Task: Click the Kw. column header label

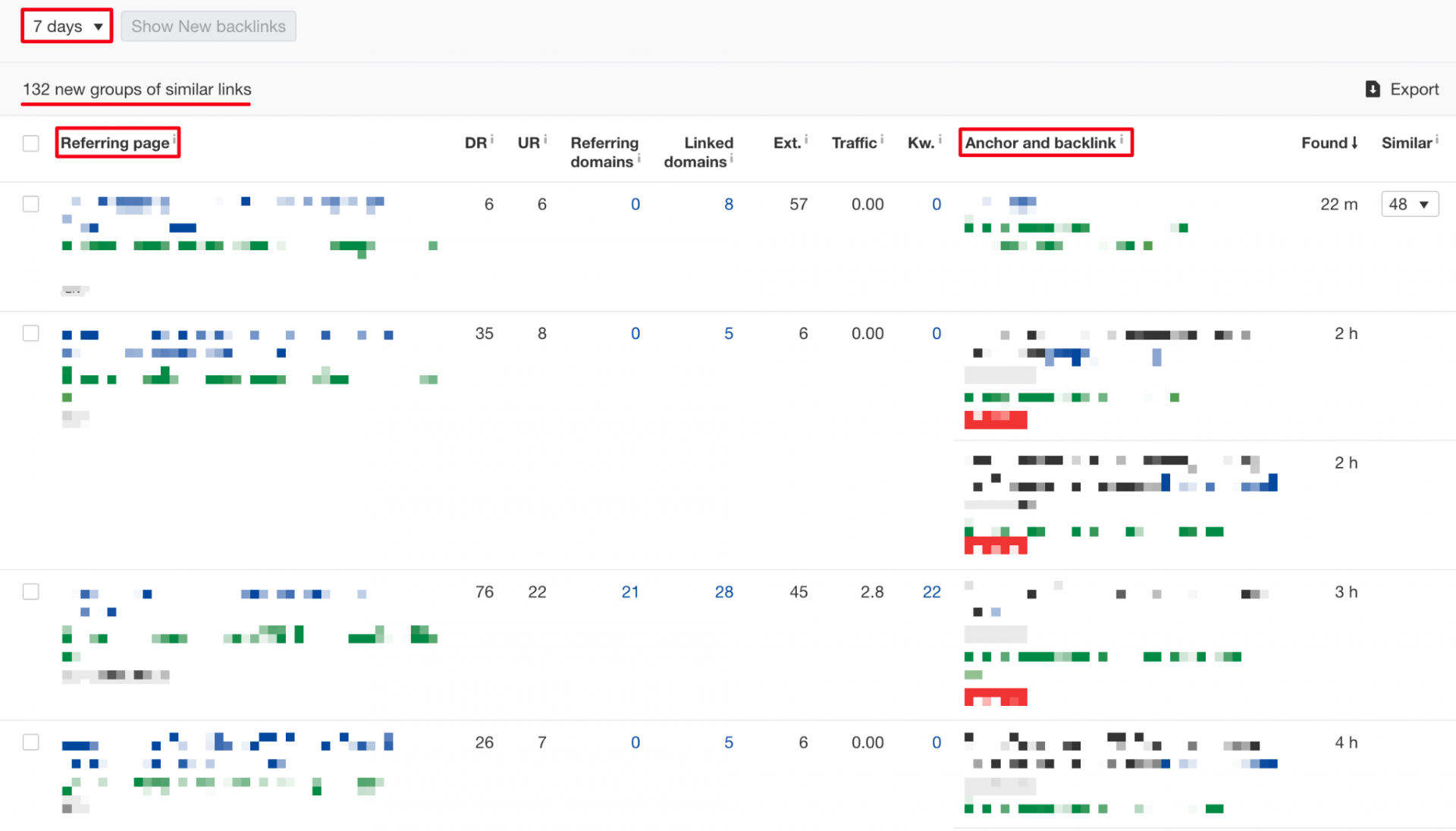Action: 918,143
